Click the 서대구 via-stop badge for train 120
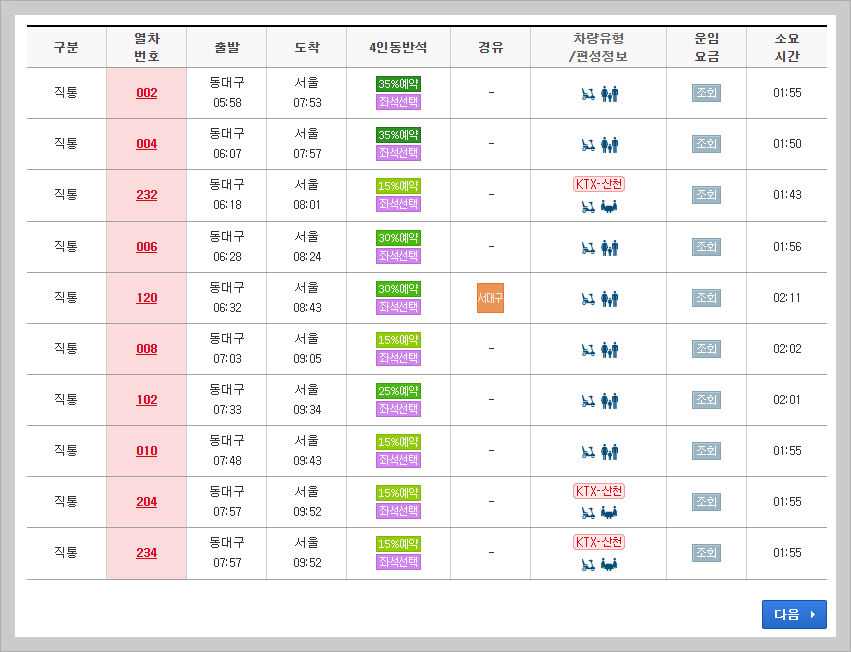The height and width of the screenshot is (652, 851). (490, 297)
